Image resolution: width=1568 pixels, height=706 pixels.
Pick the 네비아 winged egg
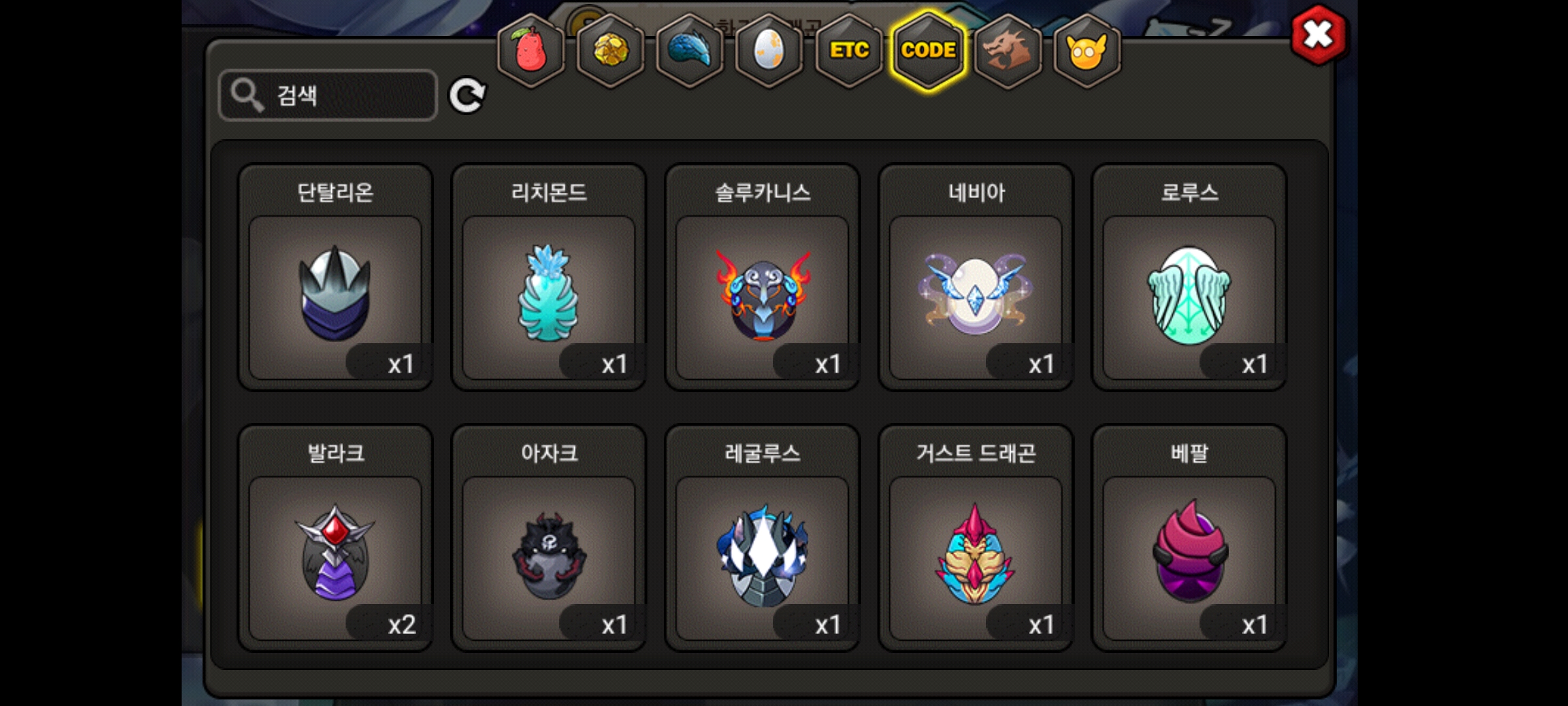point(976,277)
